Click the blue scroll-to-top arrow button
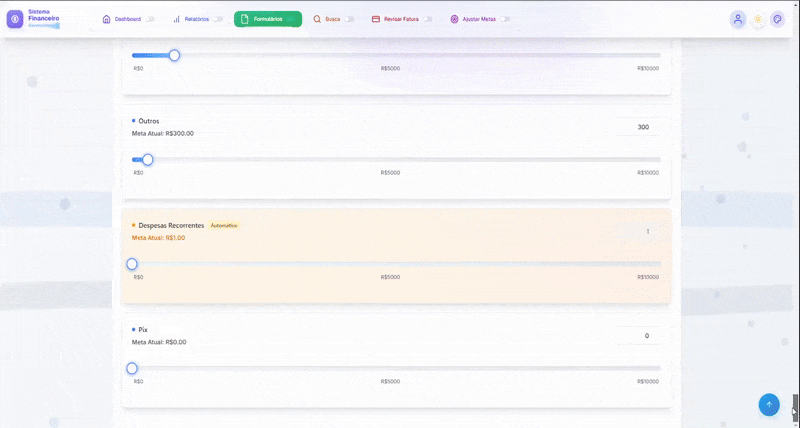The width and height of the screenshot is (800, 428). coord(769,404)
